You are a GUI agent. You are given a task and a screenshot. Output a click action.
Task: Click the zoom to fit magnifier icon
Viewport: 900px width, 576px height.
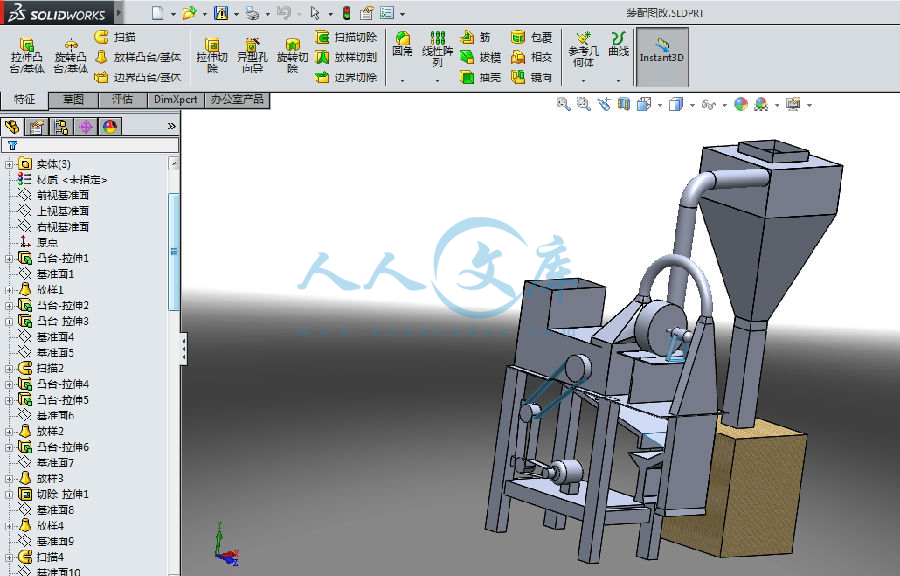(563, 104)
